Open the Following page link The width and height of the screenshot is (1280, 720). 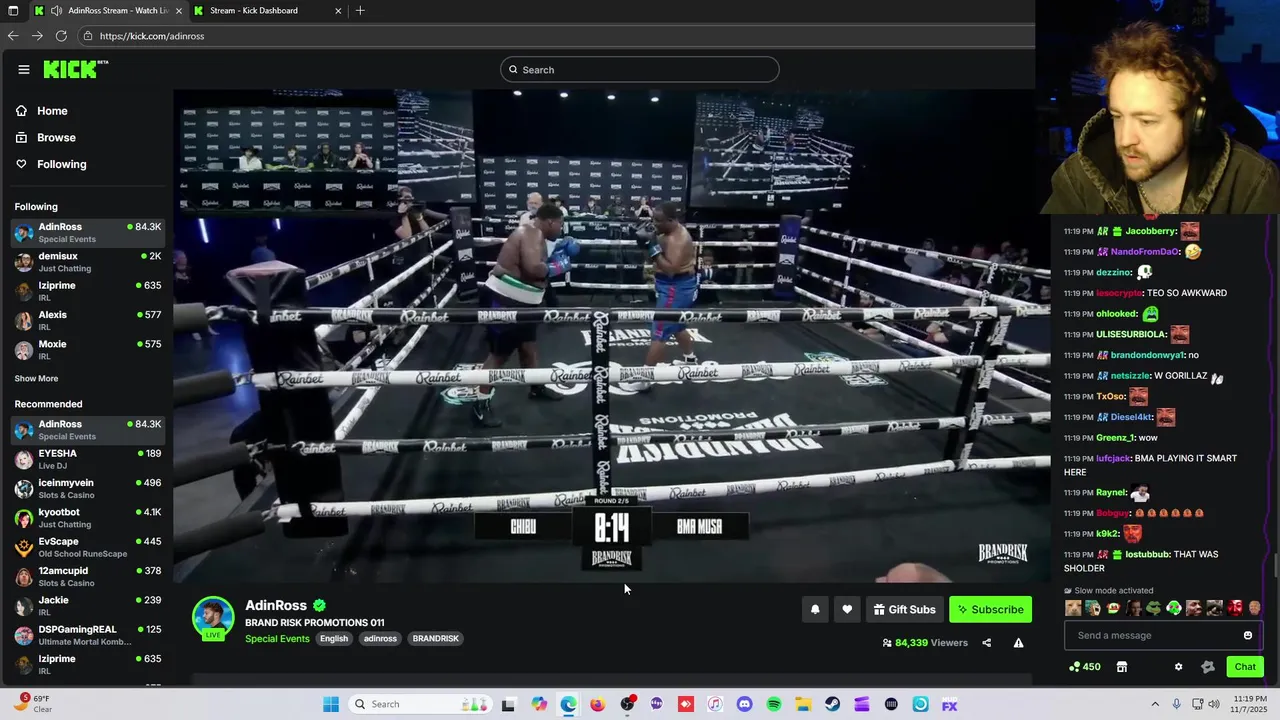pos(62,164)
